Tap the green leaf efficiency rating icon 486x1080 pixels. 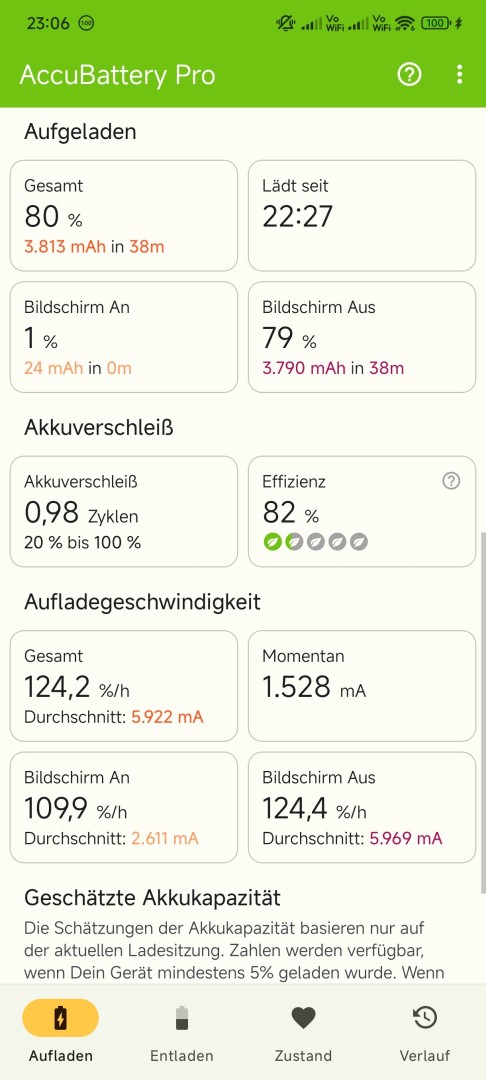click(x=273, y=542)
